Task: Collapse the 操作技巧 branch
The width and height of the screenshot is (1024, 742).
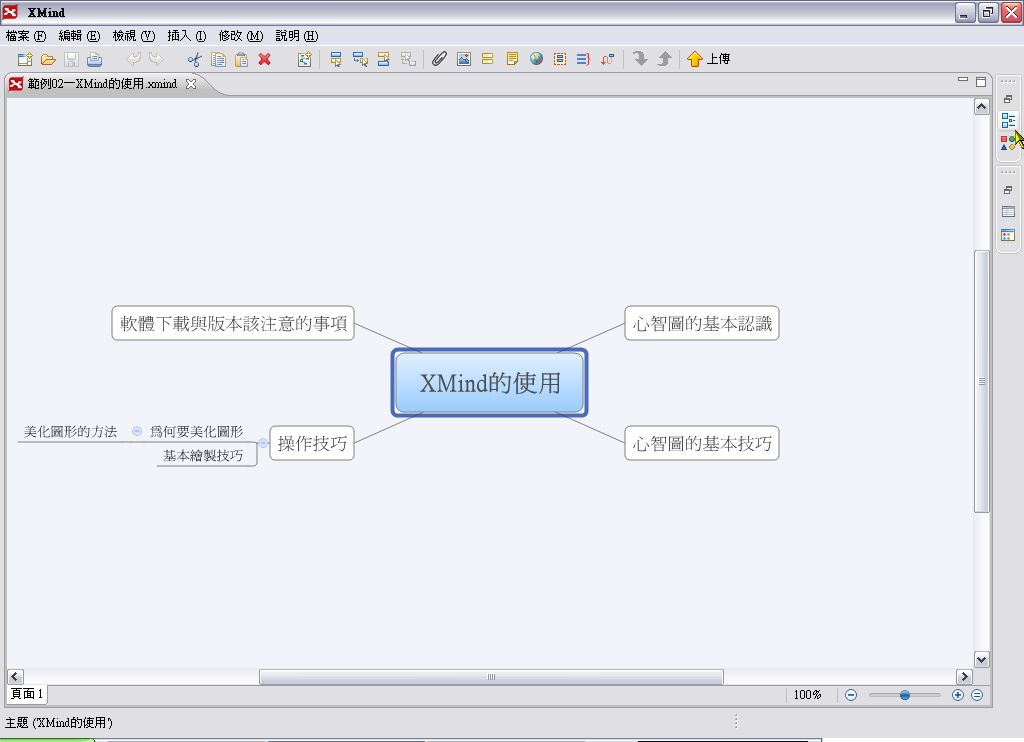Action: 263,444
